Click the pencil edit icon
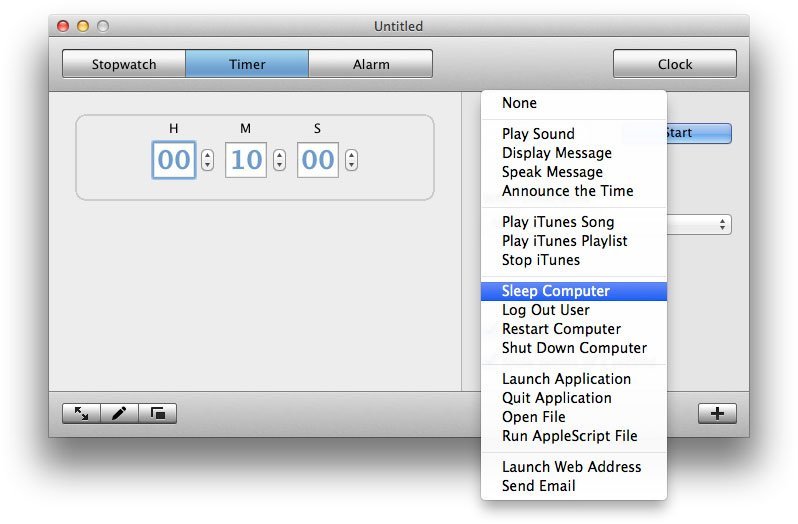The height and width of the screenshot is (524, 798). point(119,414)
